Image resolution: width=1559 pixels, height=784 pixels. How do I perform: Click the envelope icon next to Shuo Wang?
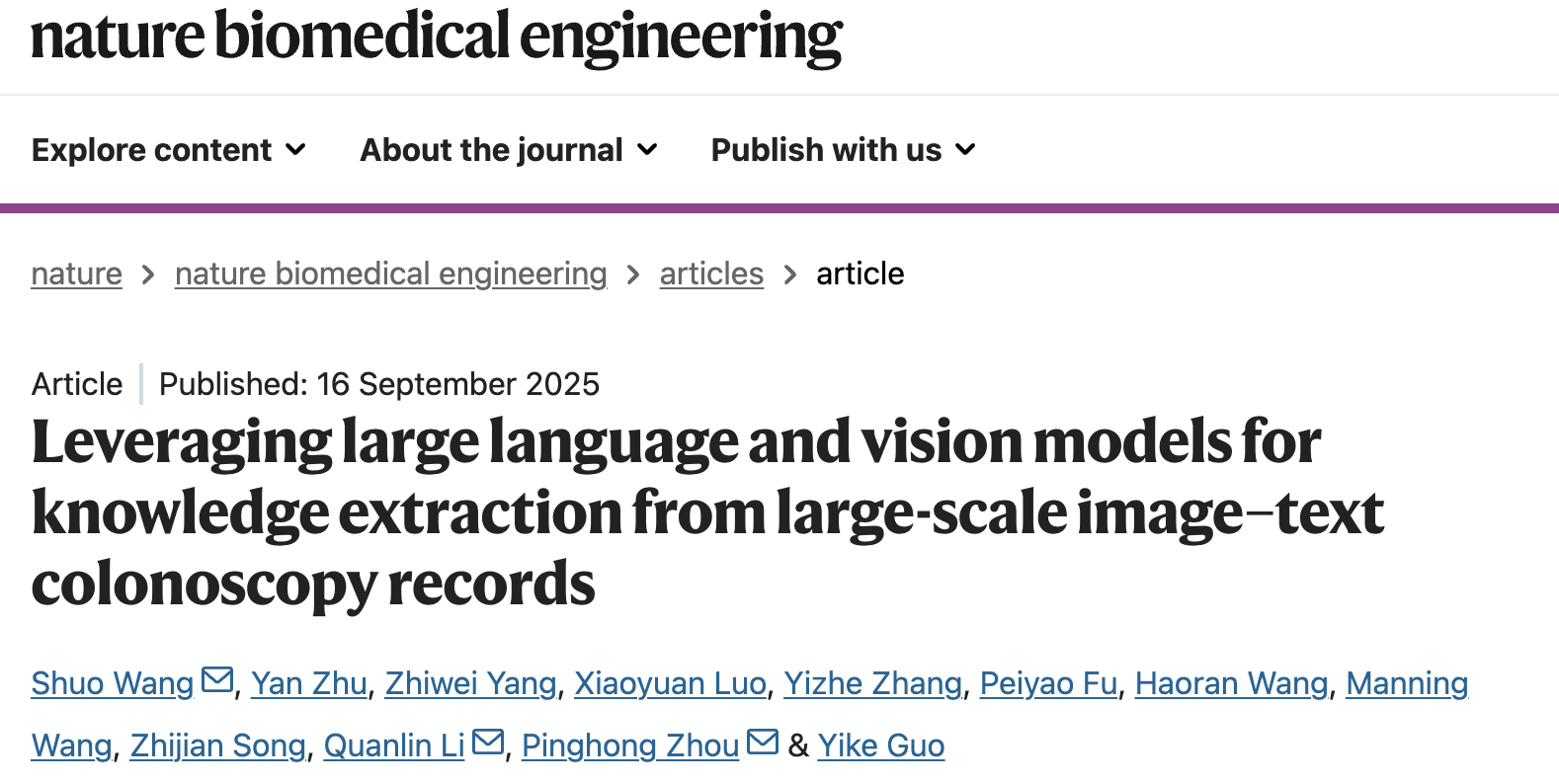pos(217,680)
